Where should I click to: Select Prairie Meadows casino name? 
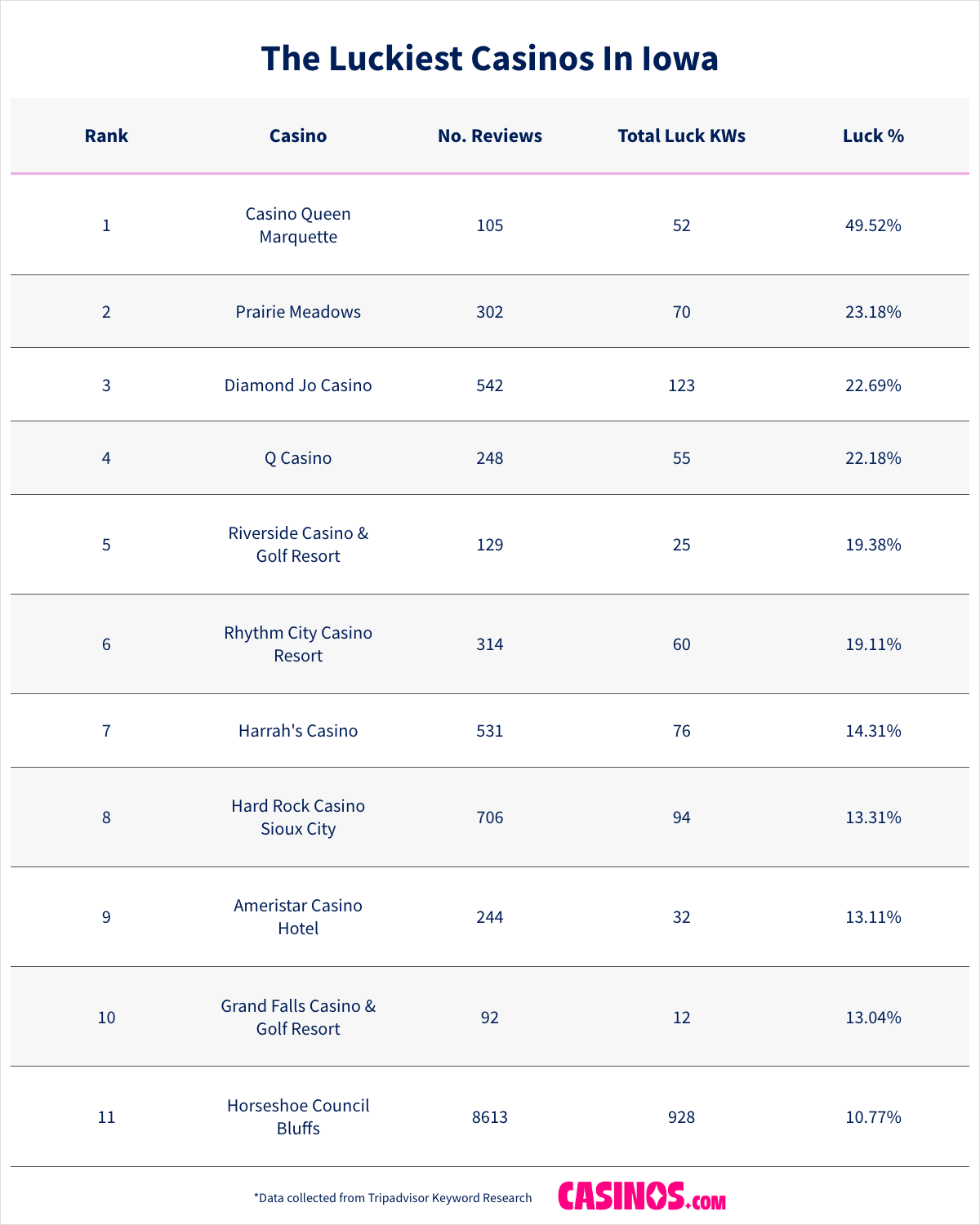(298, 312)
